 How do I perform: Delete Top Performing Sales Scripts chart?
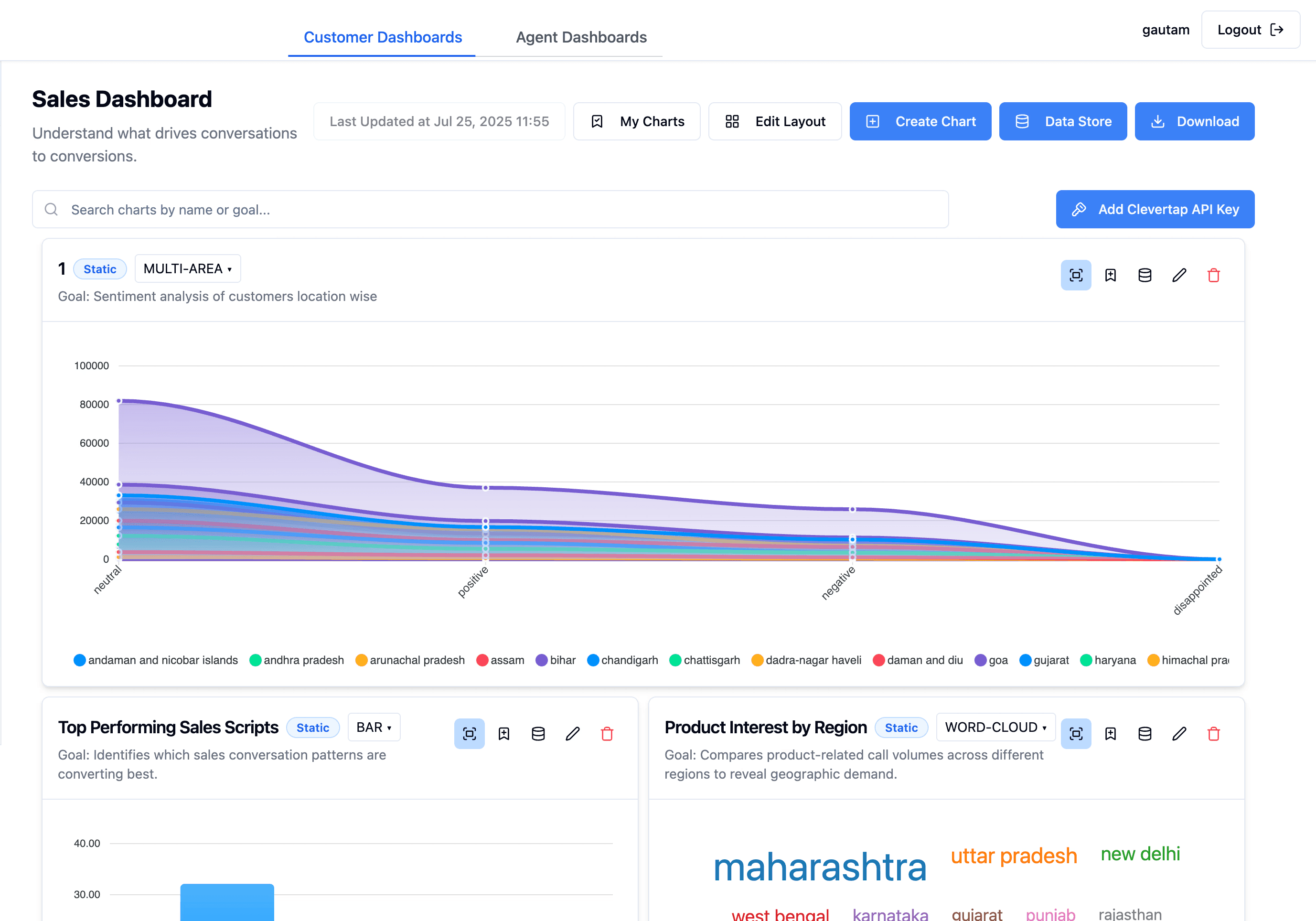(x=607, y=734)
